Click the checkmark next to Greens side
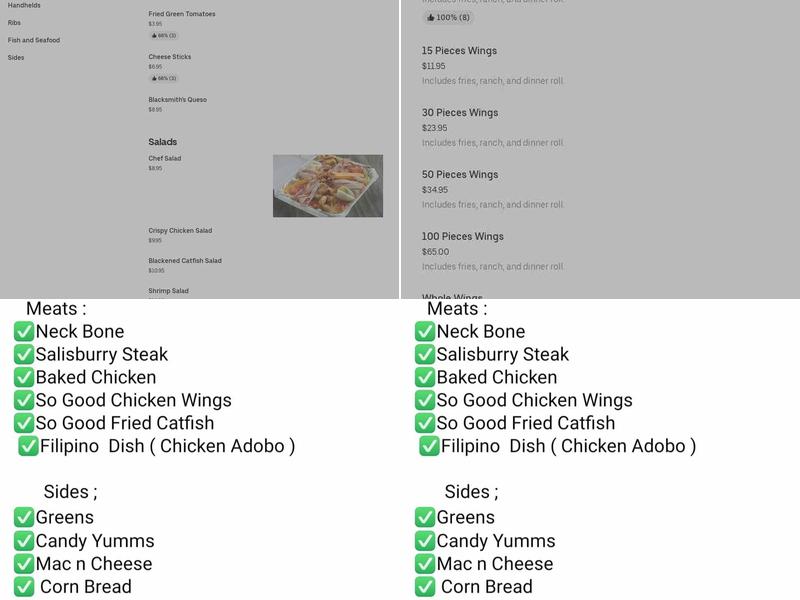The width and height of the screenshot is (800, 600). (x=25, y=518)
